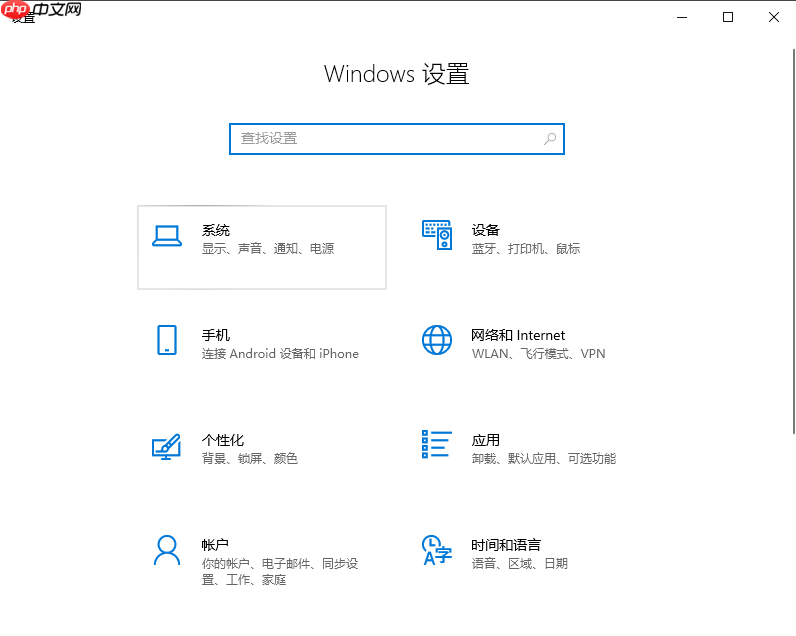Select the 设备 category title

coord(485,230)
